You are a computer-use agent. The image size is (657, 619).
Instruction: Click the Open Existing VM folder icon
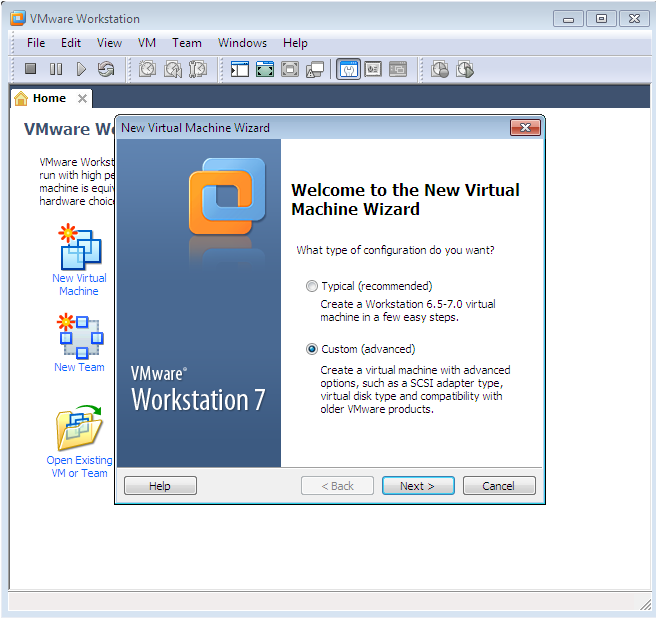click(79, 427)
